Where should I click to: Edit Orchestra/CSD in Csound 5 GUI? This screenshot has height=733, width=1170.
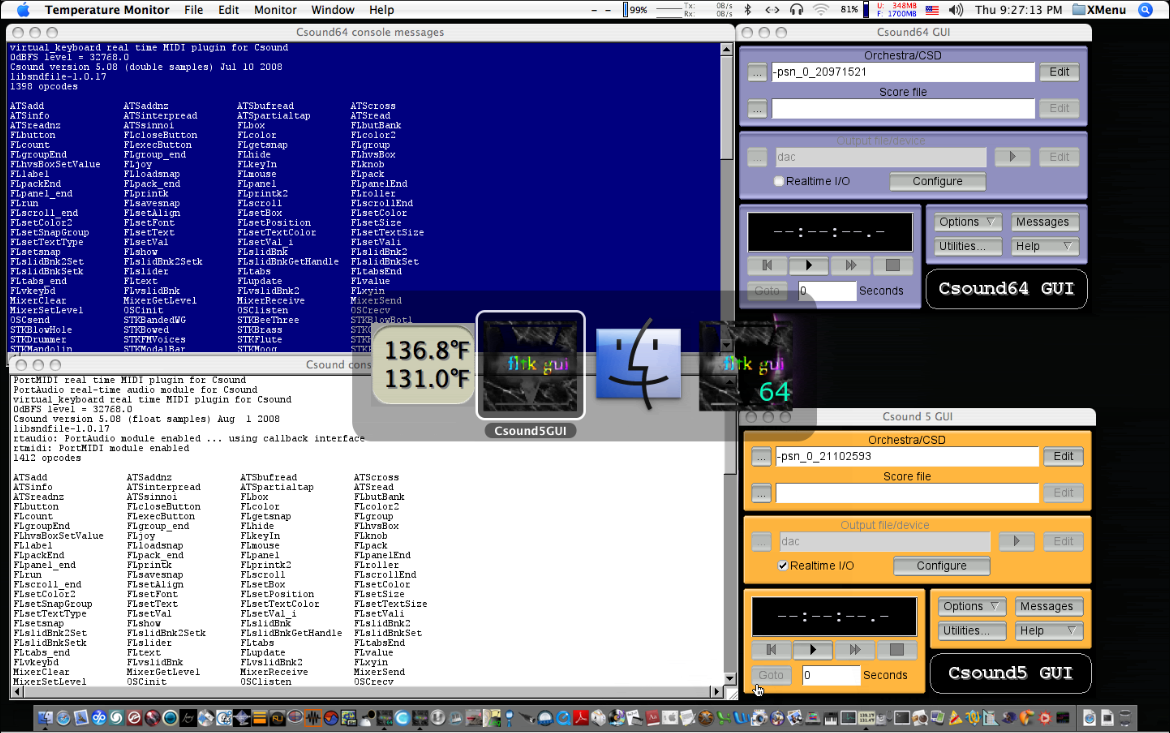(x=1064, y=457)
